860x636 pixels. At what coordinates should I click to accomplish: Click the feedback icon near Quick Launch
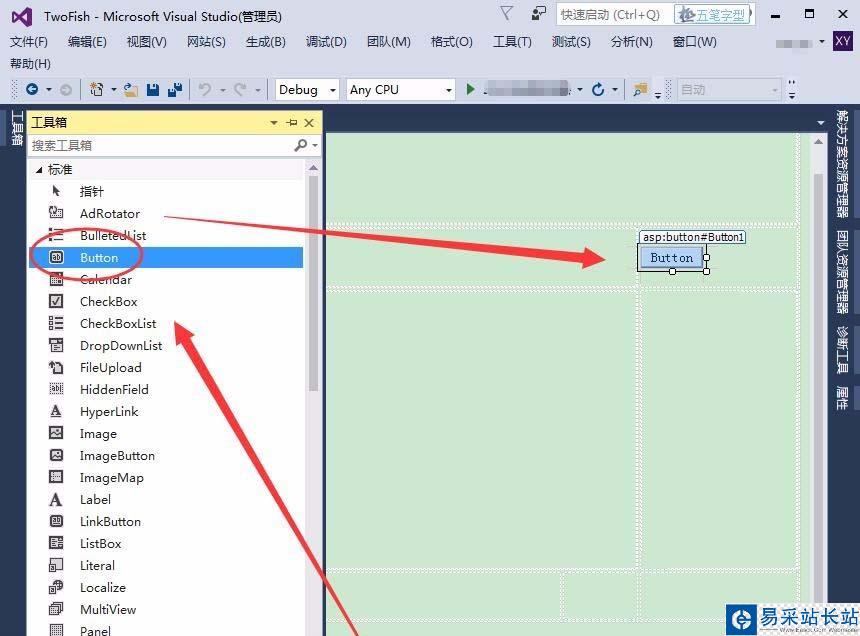coord(539,13)
